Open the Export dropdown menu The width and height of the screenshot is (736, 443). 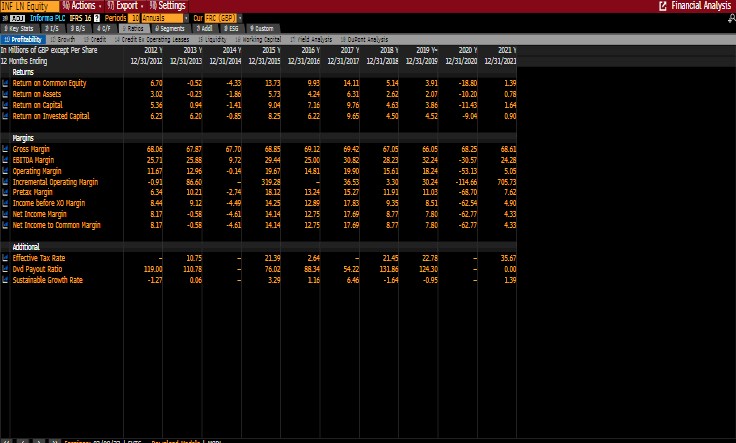coord(125,6)
